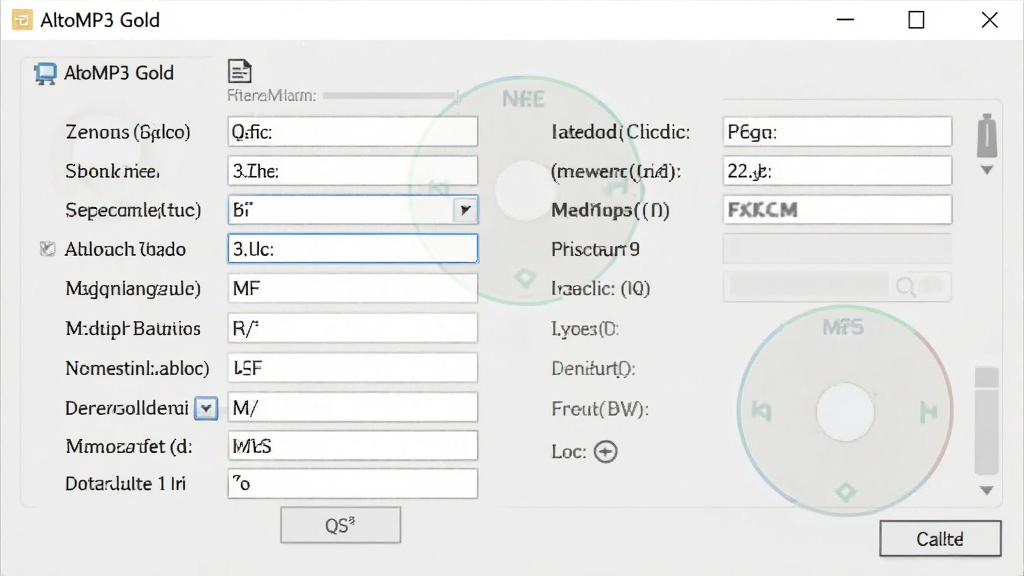Click the bottom scroll down arrow at right
The height and width of the screenshot is (576, 1024).
coord(986,490)
